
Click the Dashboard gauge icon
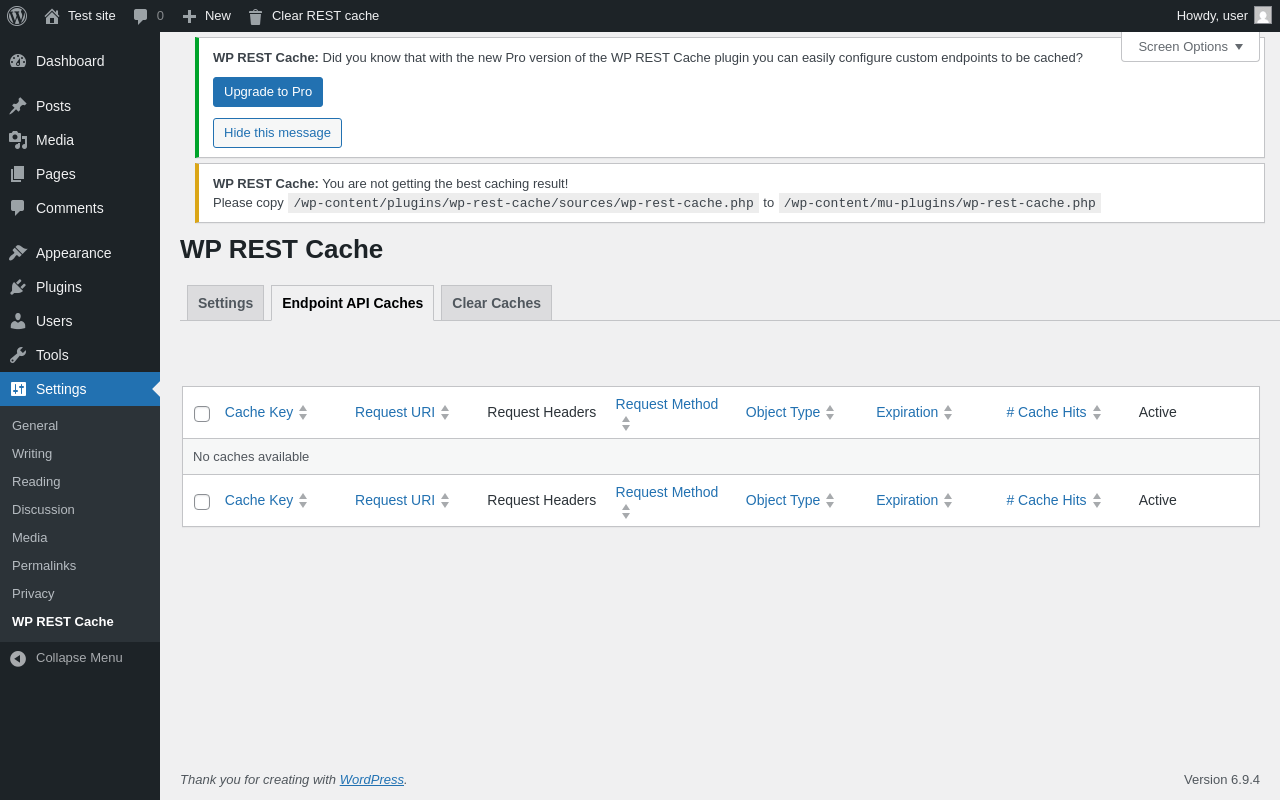18,61
